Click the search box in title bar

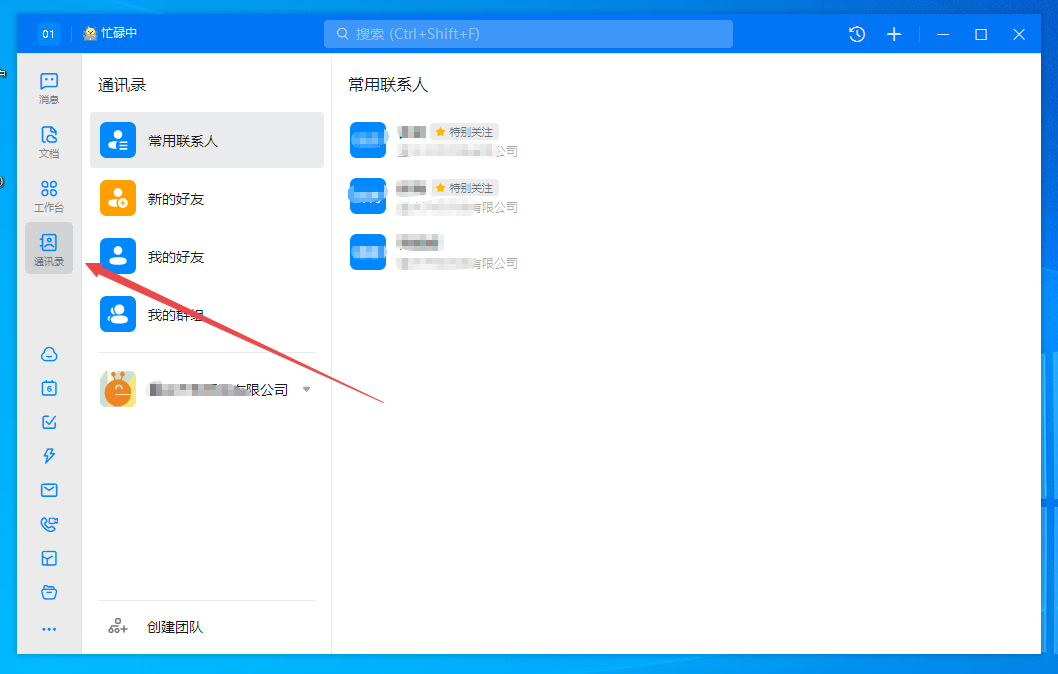click(528, 34)
